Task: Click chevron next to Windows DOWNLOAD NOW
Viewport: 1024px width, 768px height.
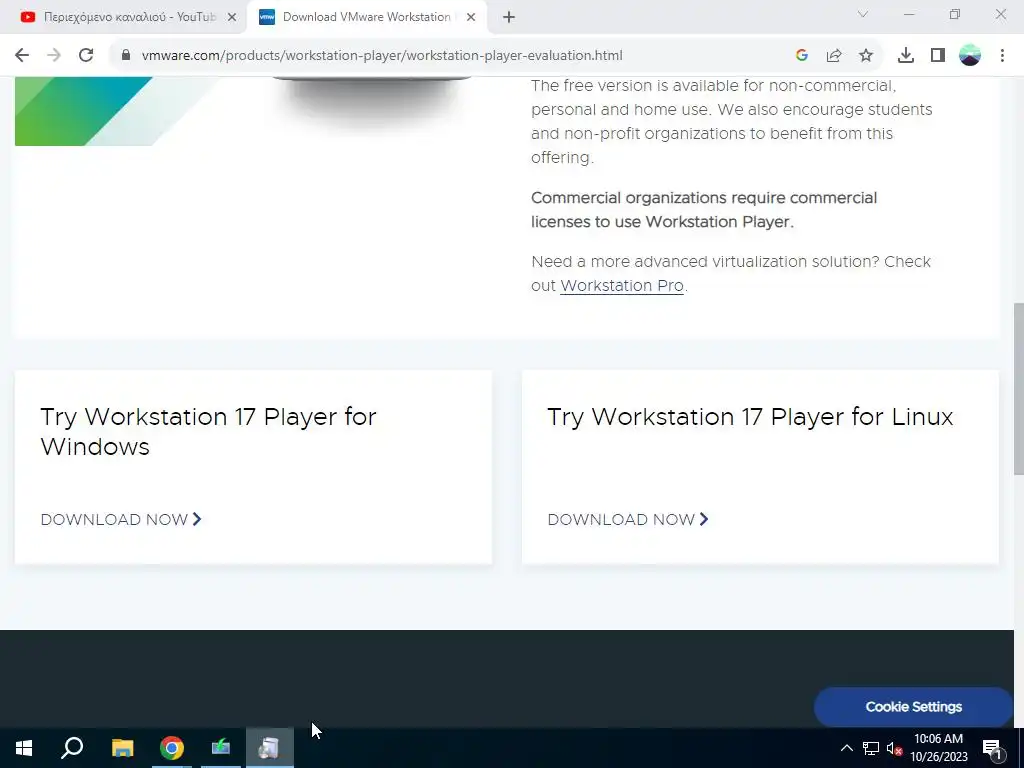Action: (x=197, y=519)
